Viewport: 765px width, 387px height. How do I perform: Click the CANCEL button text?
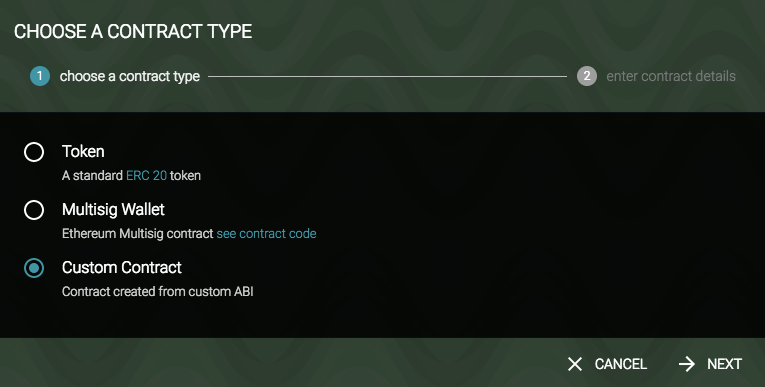621,364
